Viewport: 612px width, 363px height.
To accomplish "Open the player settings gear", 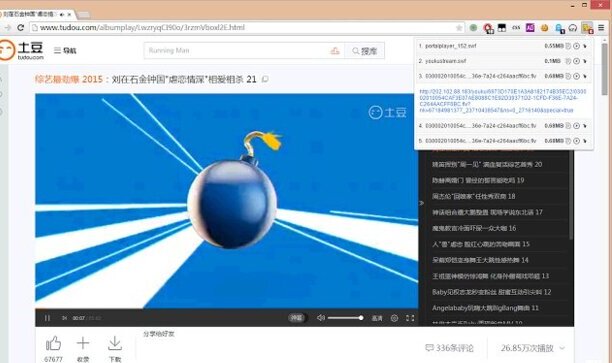I will 394,318.
